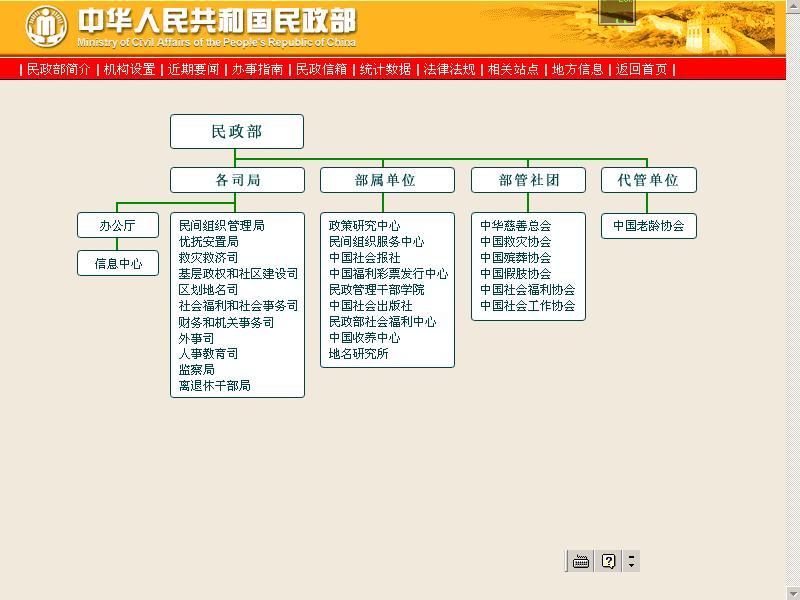Screen dimensions: 800x600
Task: Open the 民政部简介 menu item
Action: click(x=59, y=69)
